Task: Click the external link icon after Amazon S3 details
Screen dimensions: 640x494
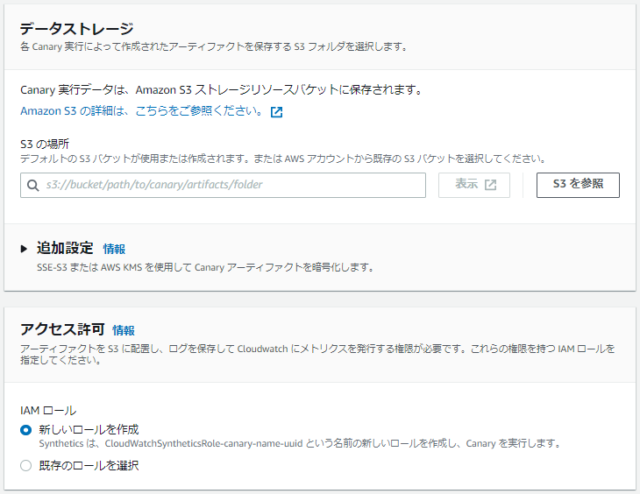Action: 277,112
